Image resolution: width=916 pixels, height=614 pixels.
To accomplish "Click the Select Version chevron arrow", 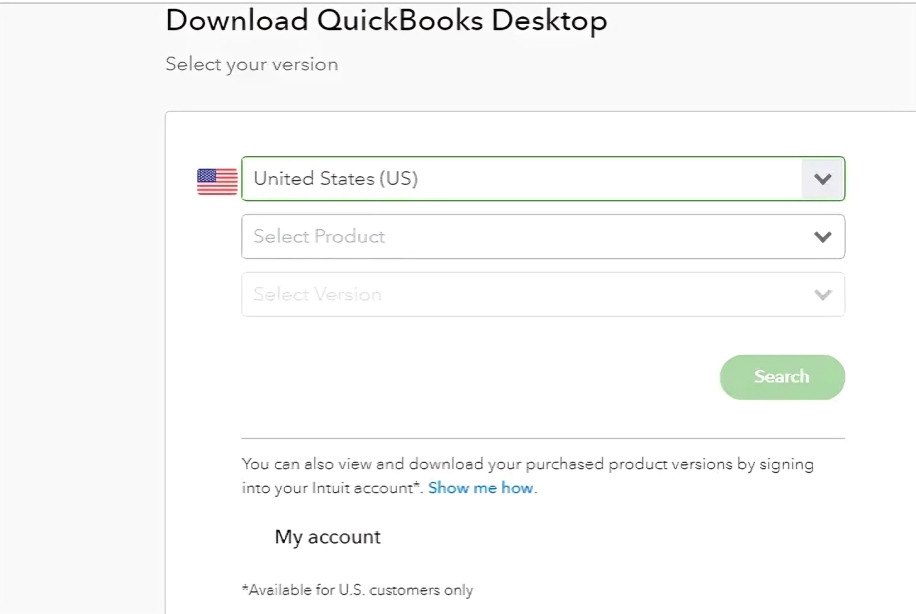I will (x=823, y=295).
